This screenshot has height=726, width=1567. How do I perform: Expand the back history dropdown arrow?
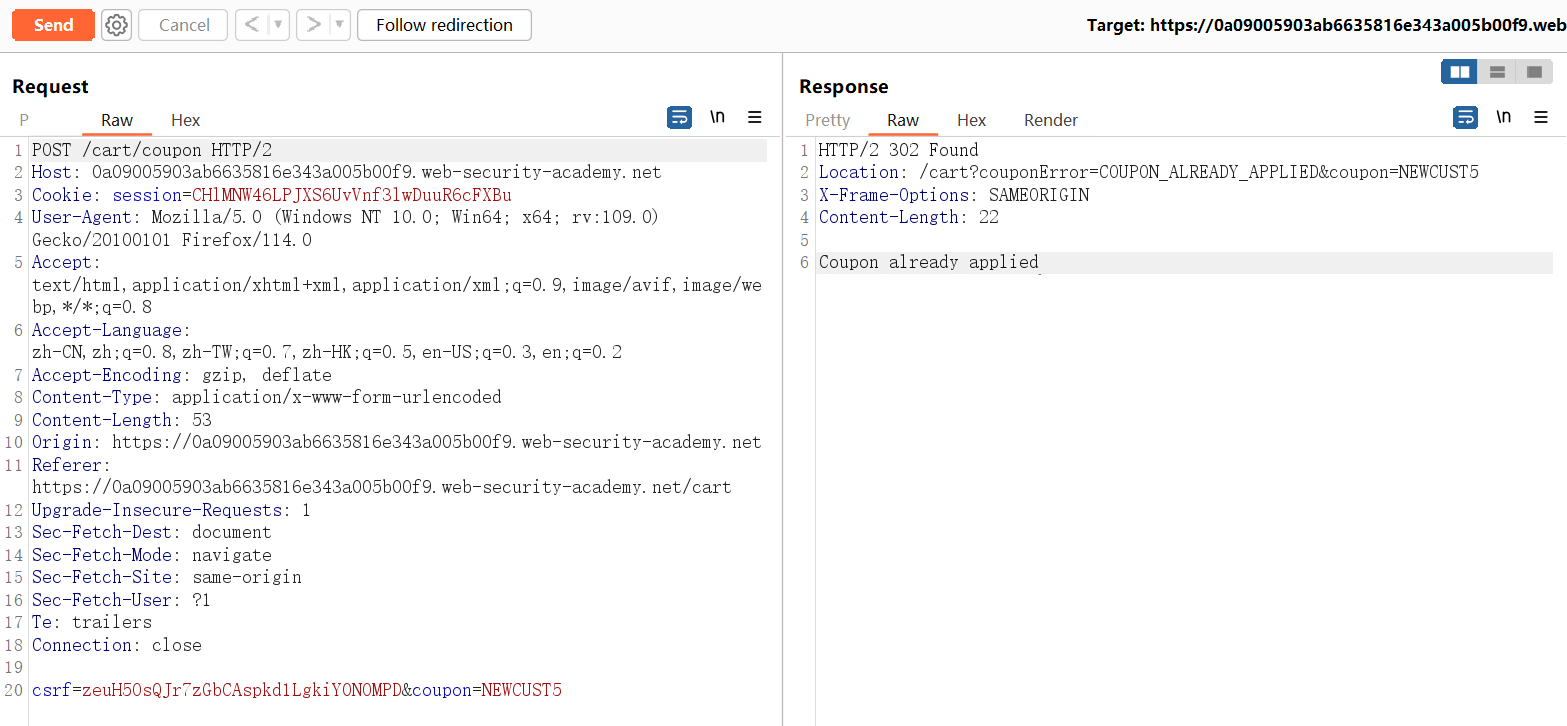tap(279, 25)
